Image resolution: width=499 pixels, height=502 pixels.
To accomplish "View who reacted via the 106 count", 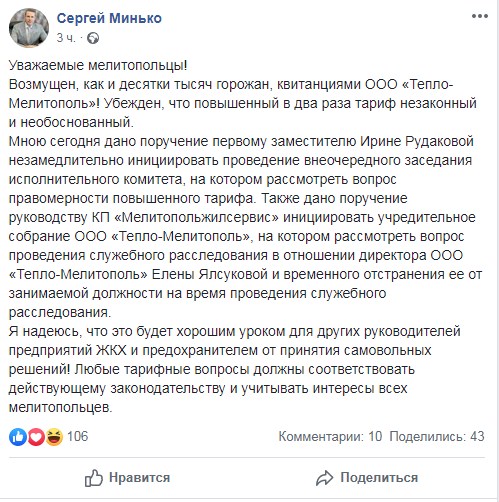I will [x=78, y=436].
